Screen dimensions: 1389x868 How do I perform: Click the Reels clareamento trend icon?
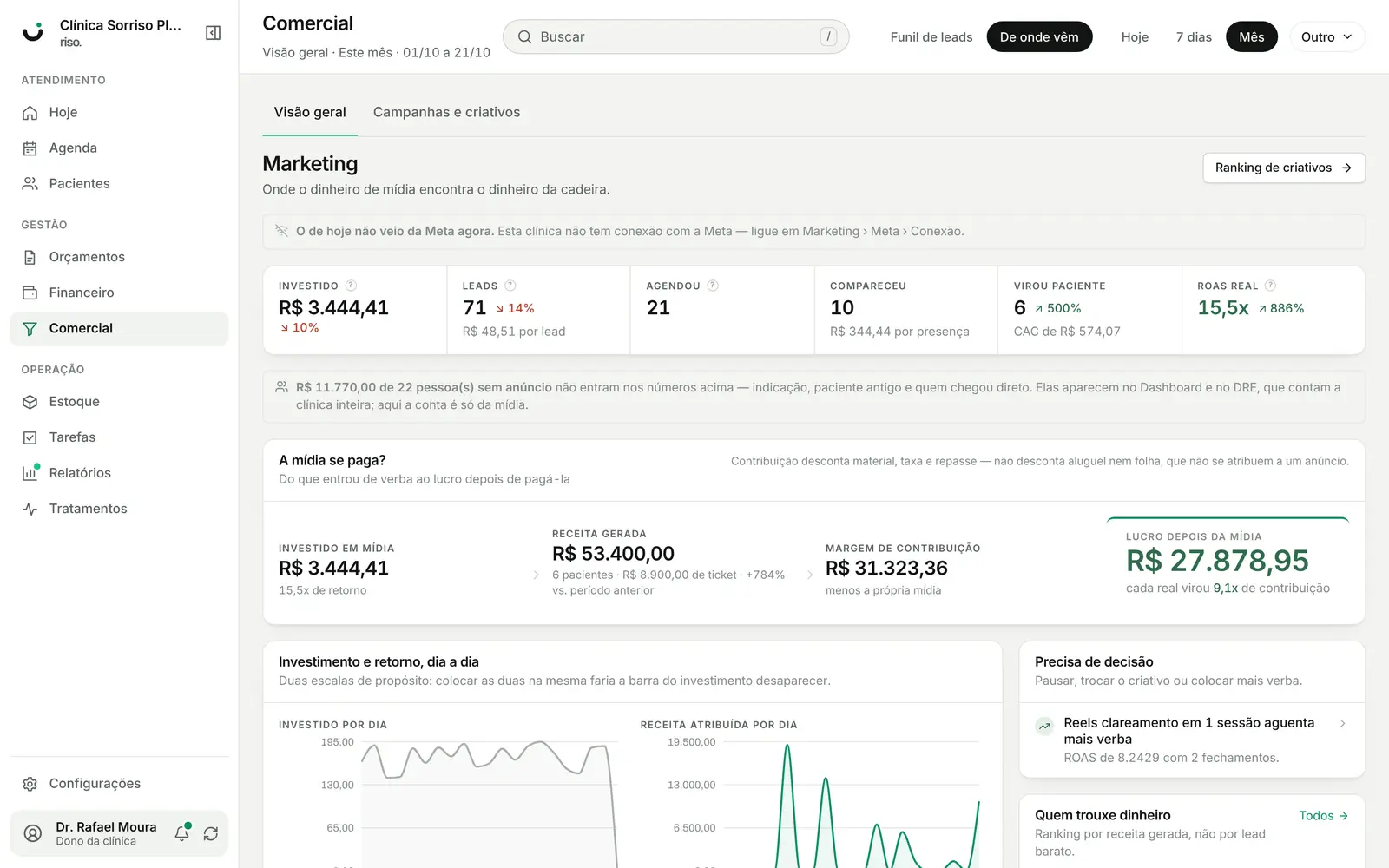1045,726
